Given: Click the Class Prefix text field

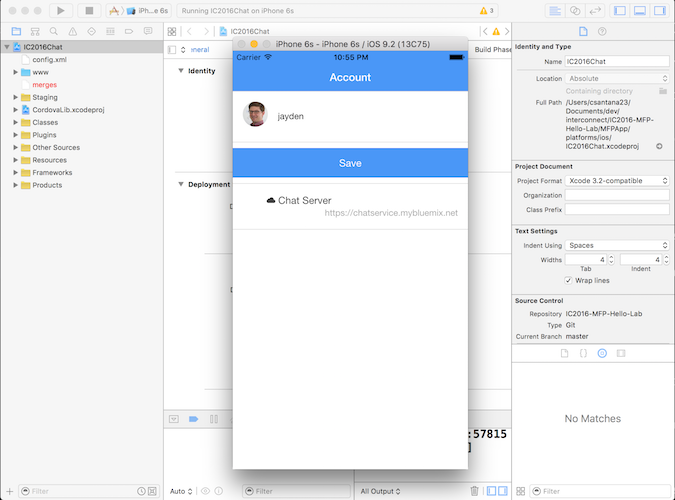Looking at the screenshot, I should pos(617,210).
